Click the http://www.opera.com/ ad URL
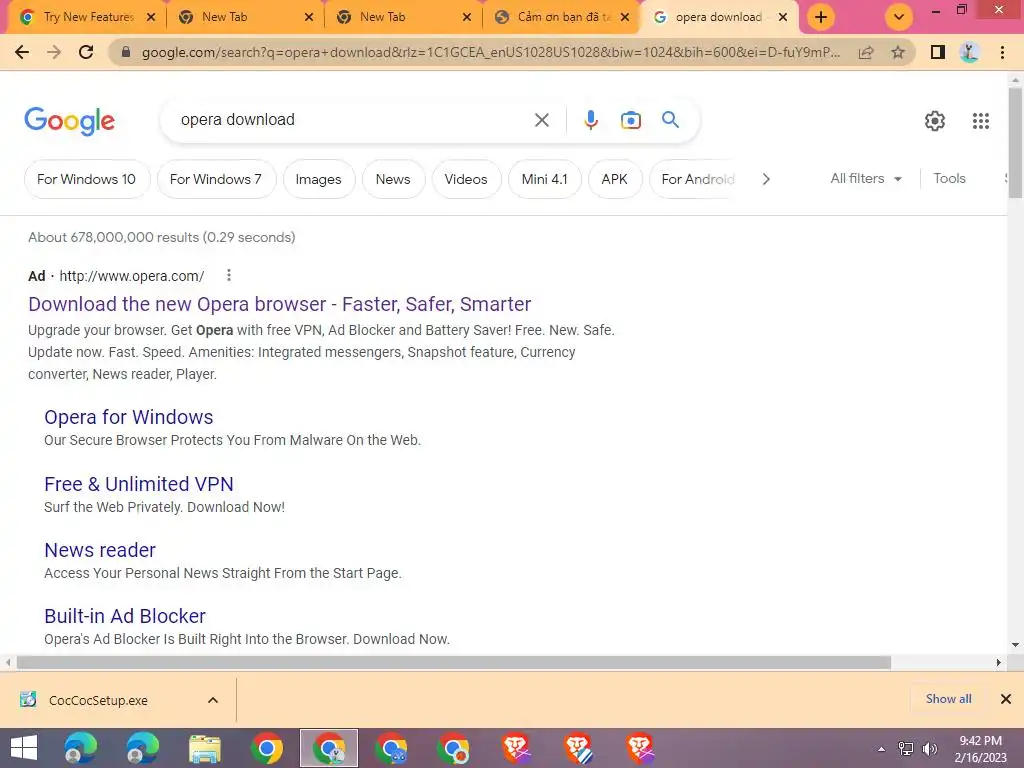The image size is (1024, 768). (132, 276)
